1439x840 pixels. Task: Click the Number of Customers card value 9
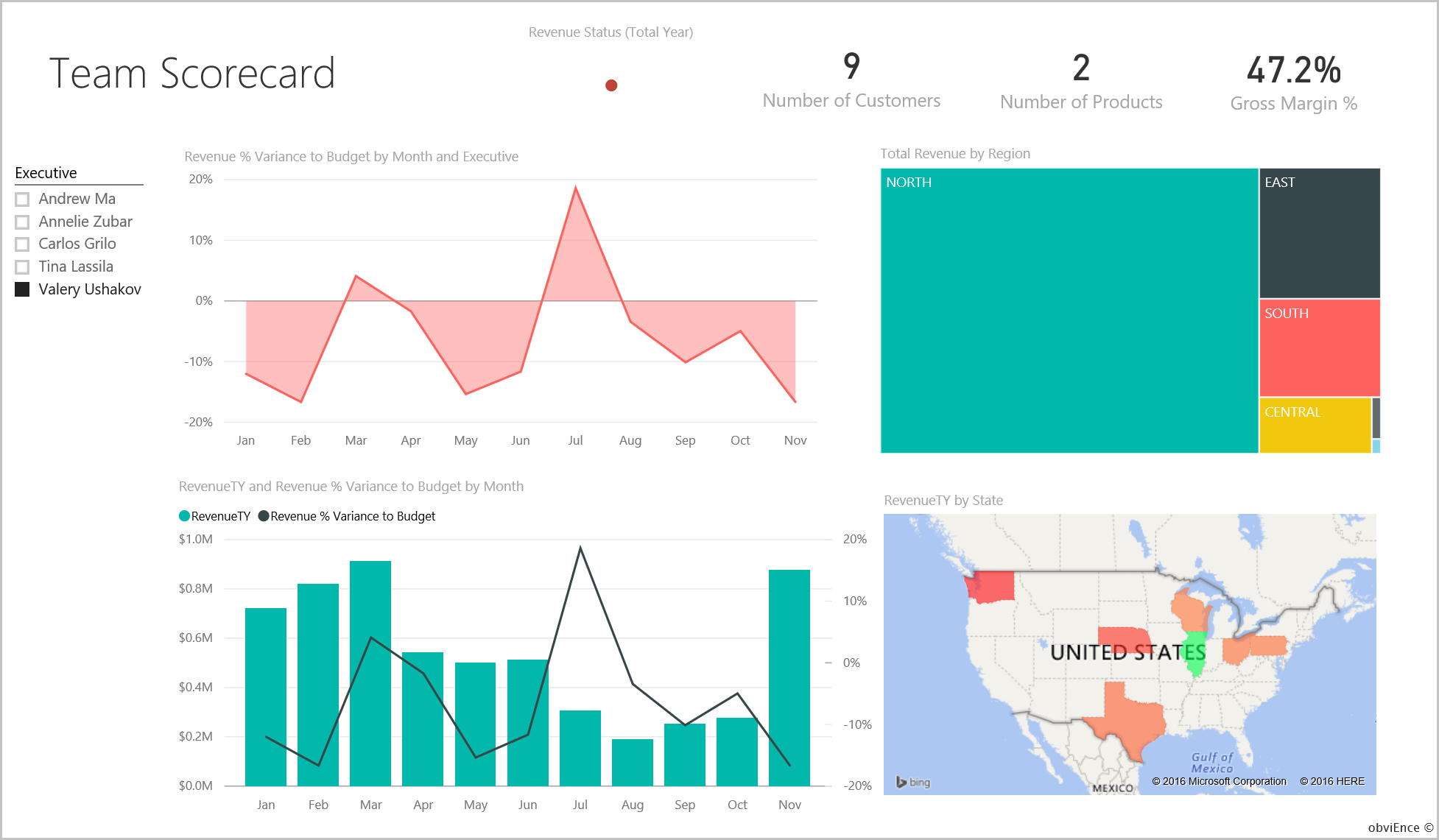(x=851, y=67)
